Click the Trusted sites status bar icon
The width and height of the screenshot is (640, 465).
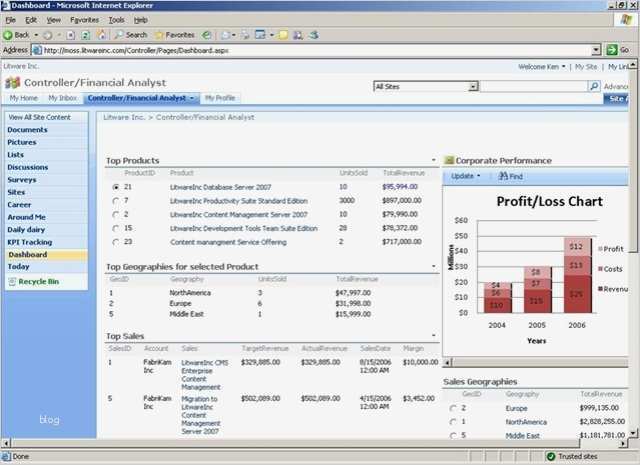[x=551, y=456]
